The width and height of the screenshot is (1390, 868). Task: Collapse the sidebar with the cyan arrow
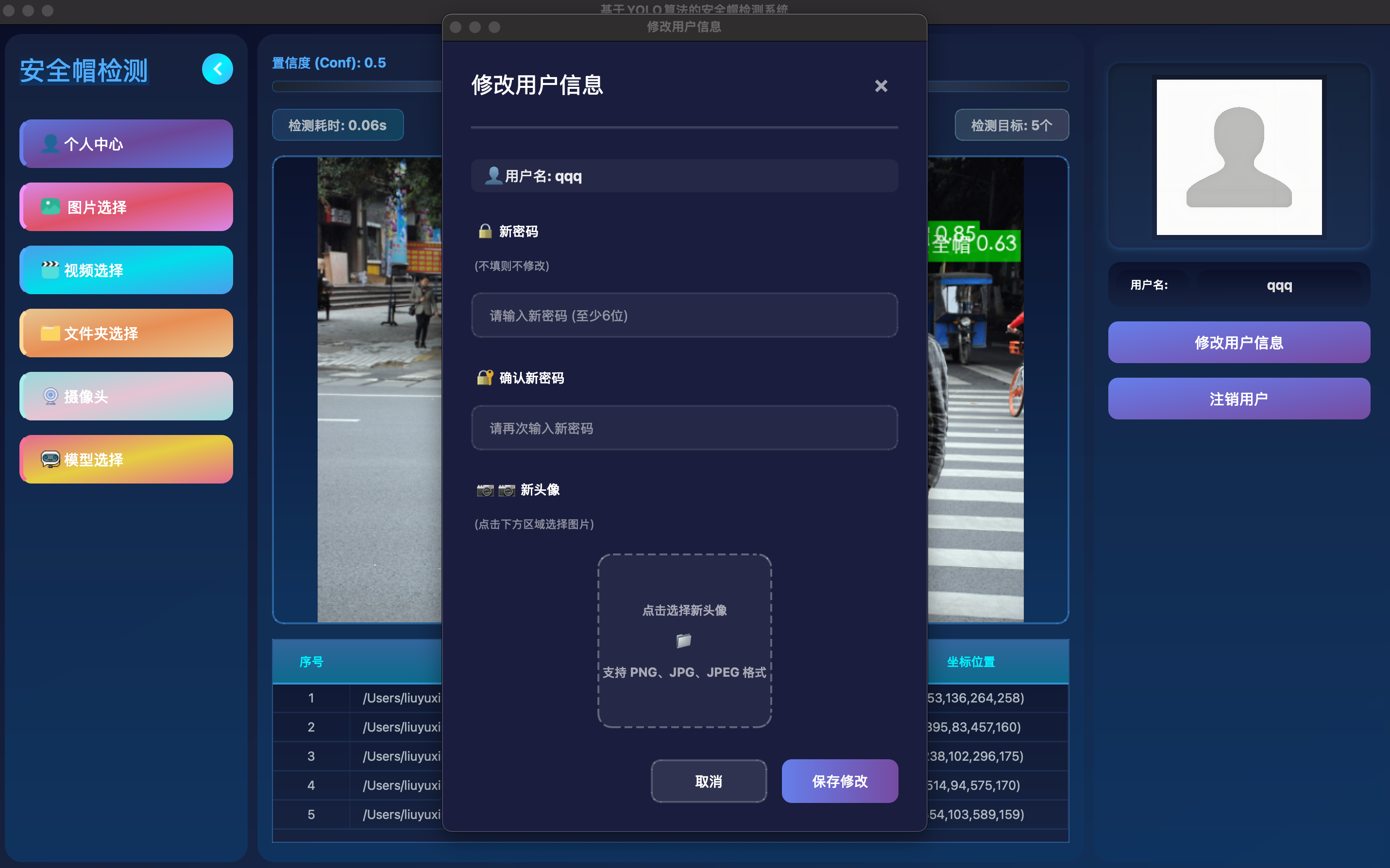coord(217,69)
